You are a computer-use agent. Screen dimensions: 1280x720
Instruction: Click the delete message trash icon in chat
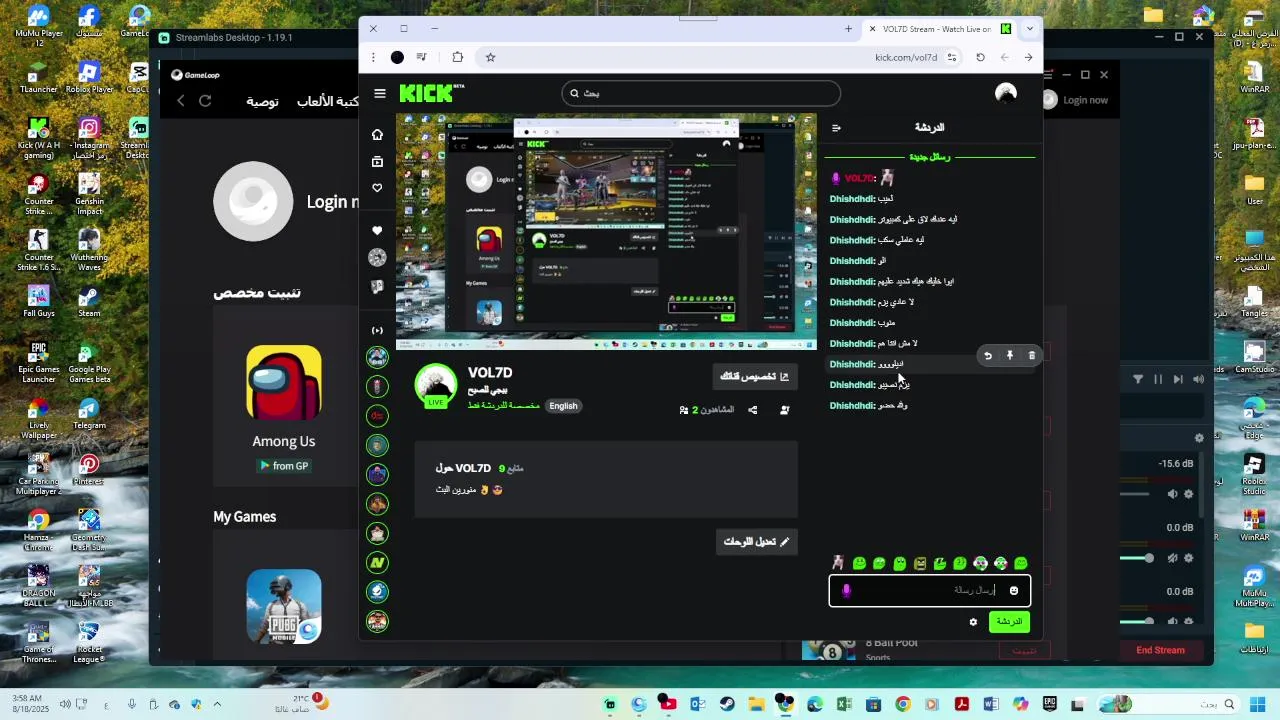coord(1032,355)
